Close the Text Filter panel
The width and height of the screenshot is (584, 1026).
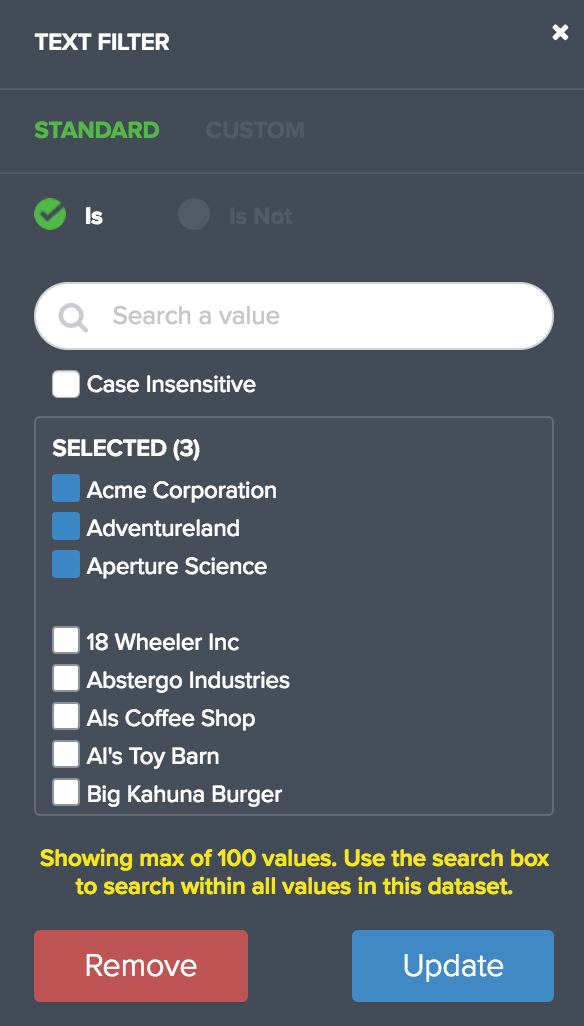click(560, 32)
